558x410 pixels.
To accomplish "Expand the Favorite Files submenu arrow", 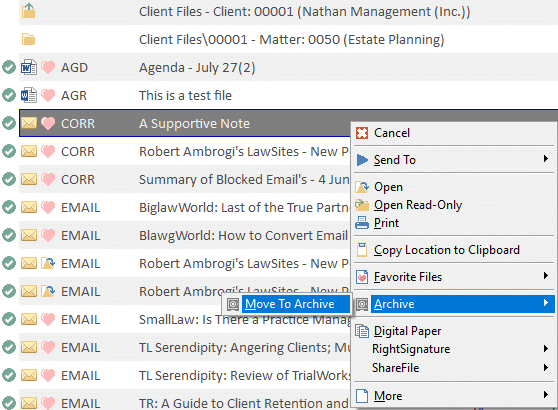I will (x=546, y=276).
